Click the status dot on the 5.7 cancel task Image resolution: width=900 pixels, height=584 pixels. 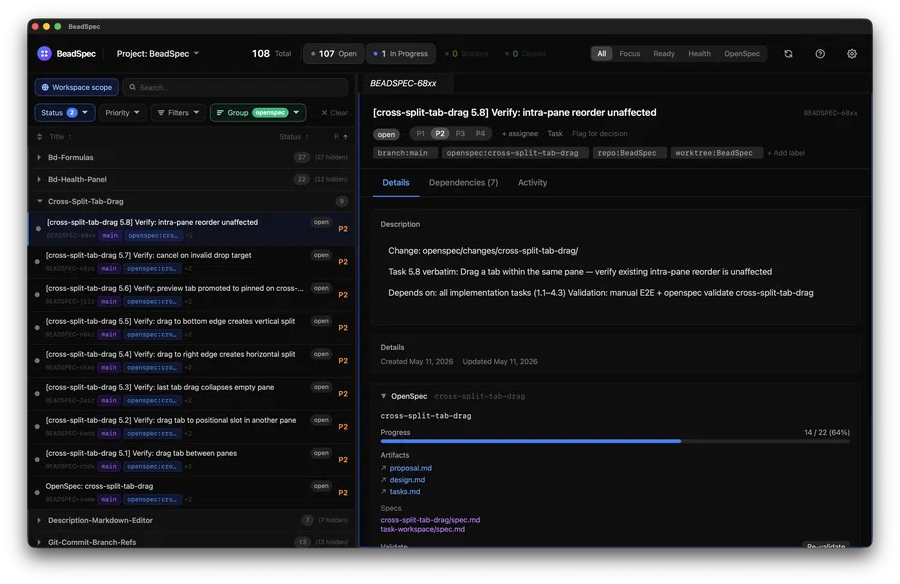(37, 262)
